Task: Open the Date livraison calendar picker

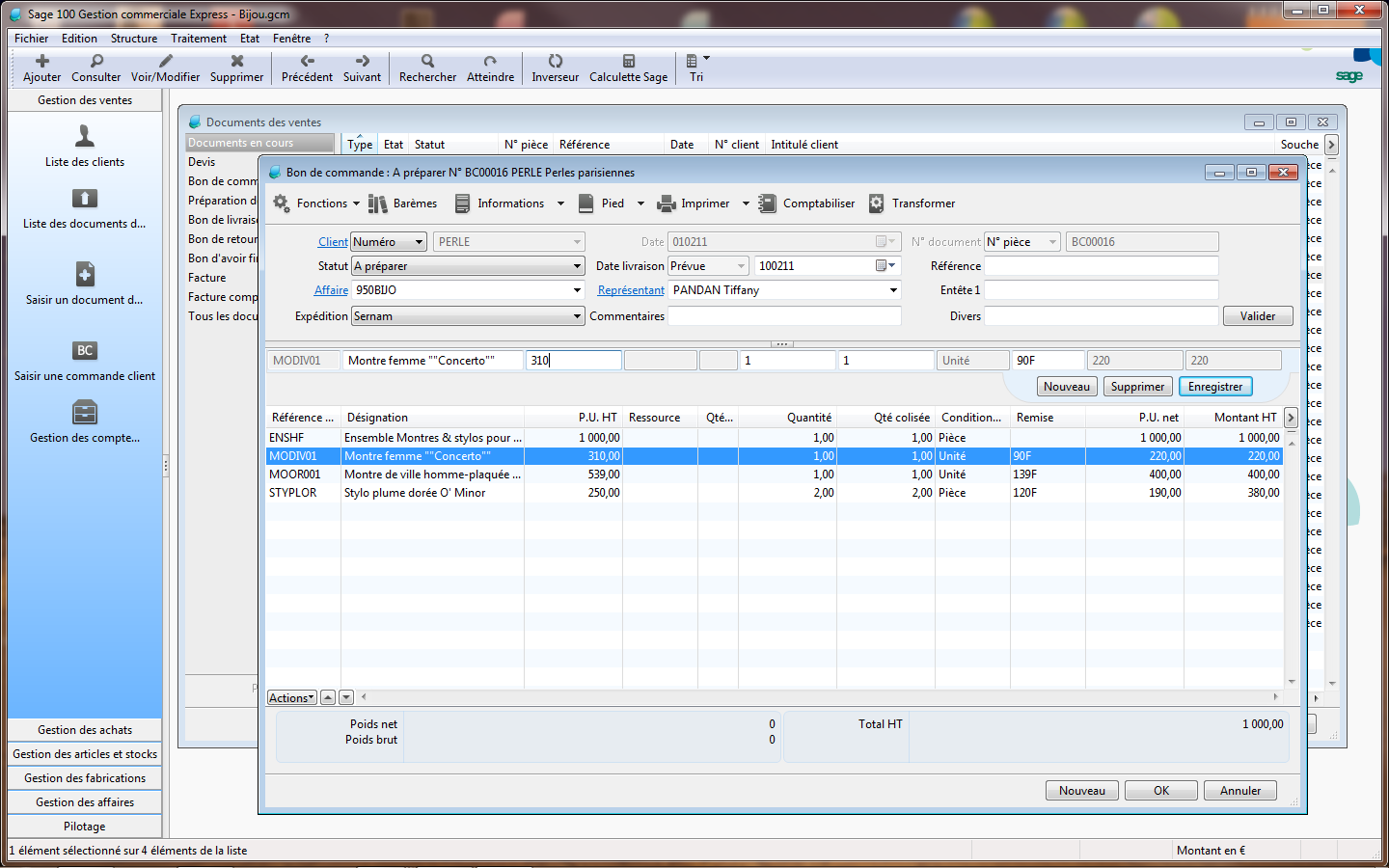Action: [x=885, y=266]
